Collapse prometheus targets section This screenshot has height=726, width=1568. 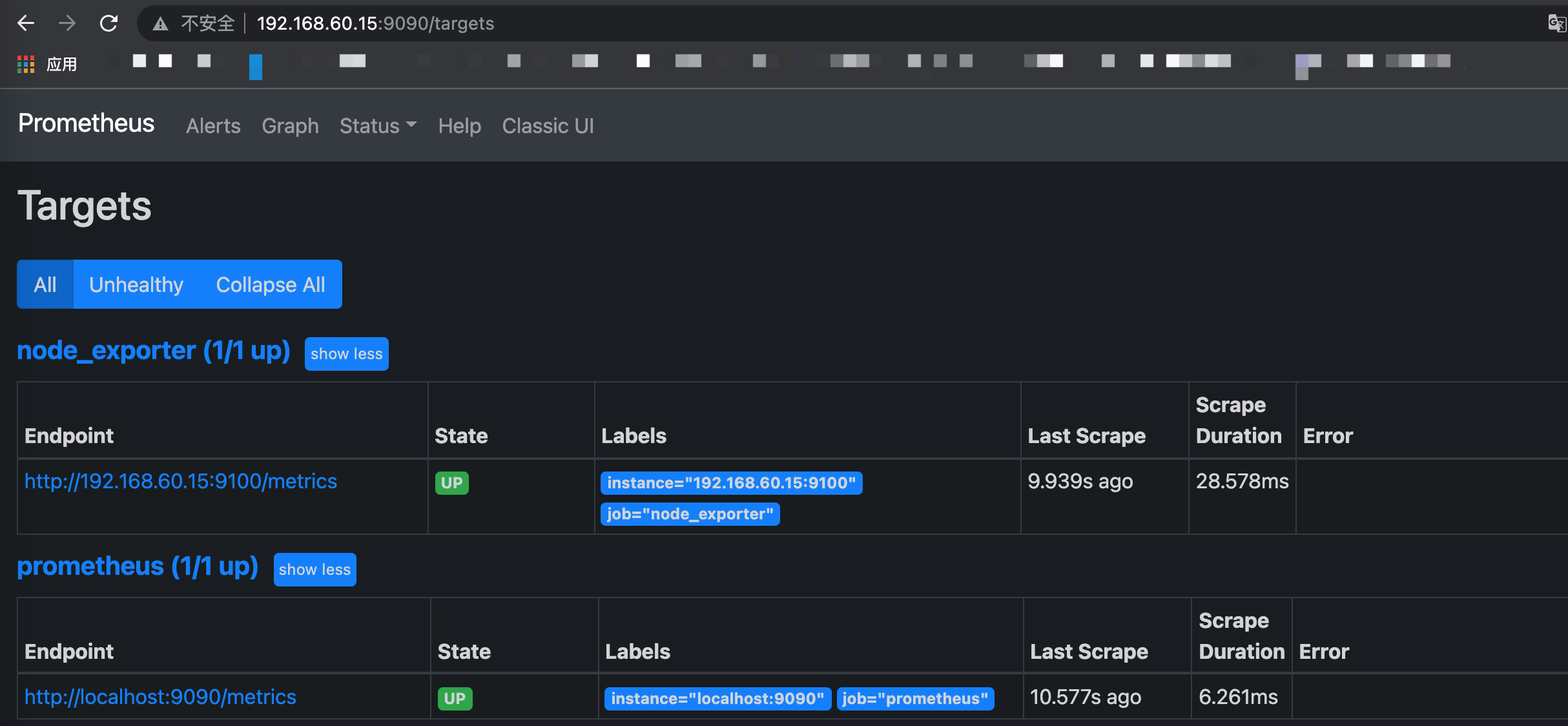click(314, 569)
